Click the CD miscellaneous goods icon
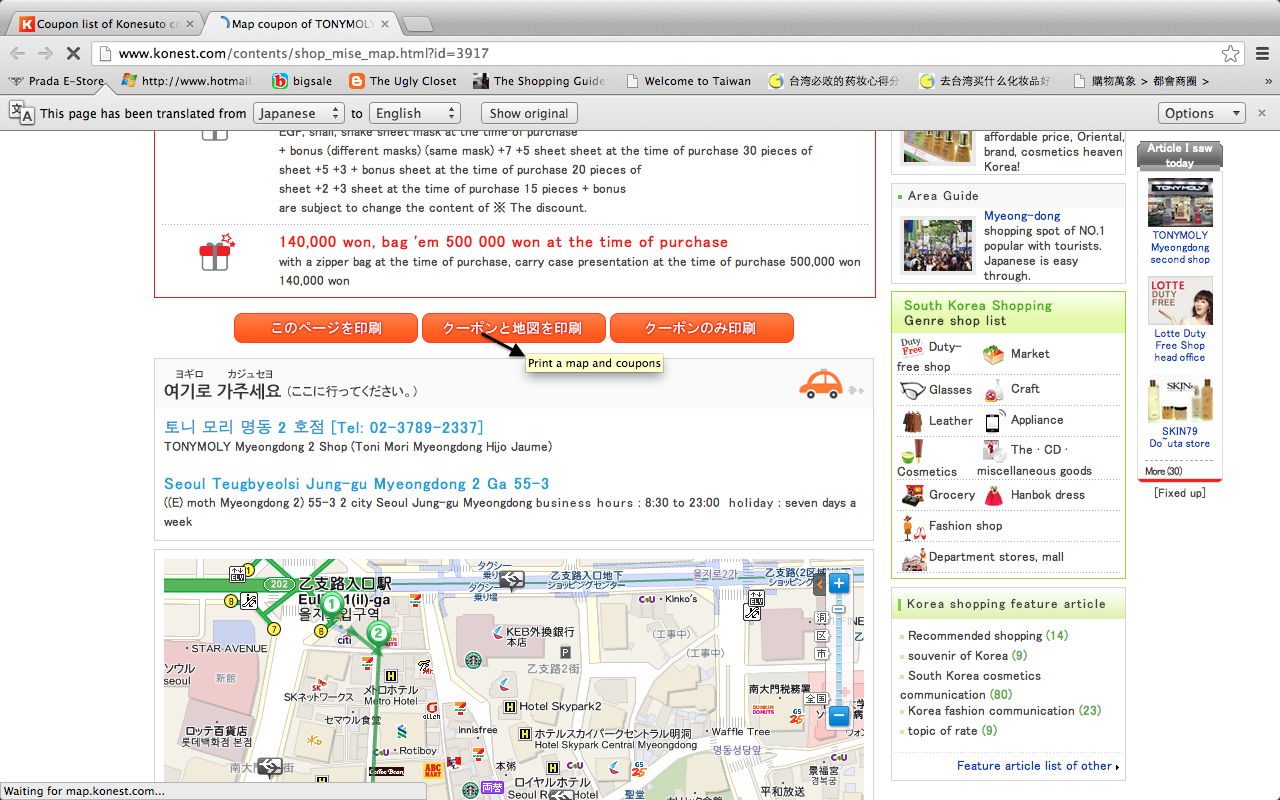 pos(994,451)
